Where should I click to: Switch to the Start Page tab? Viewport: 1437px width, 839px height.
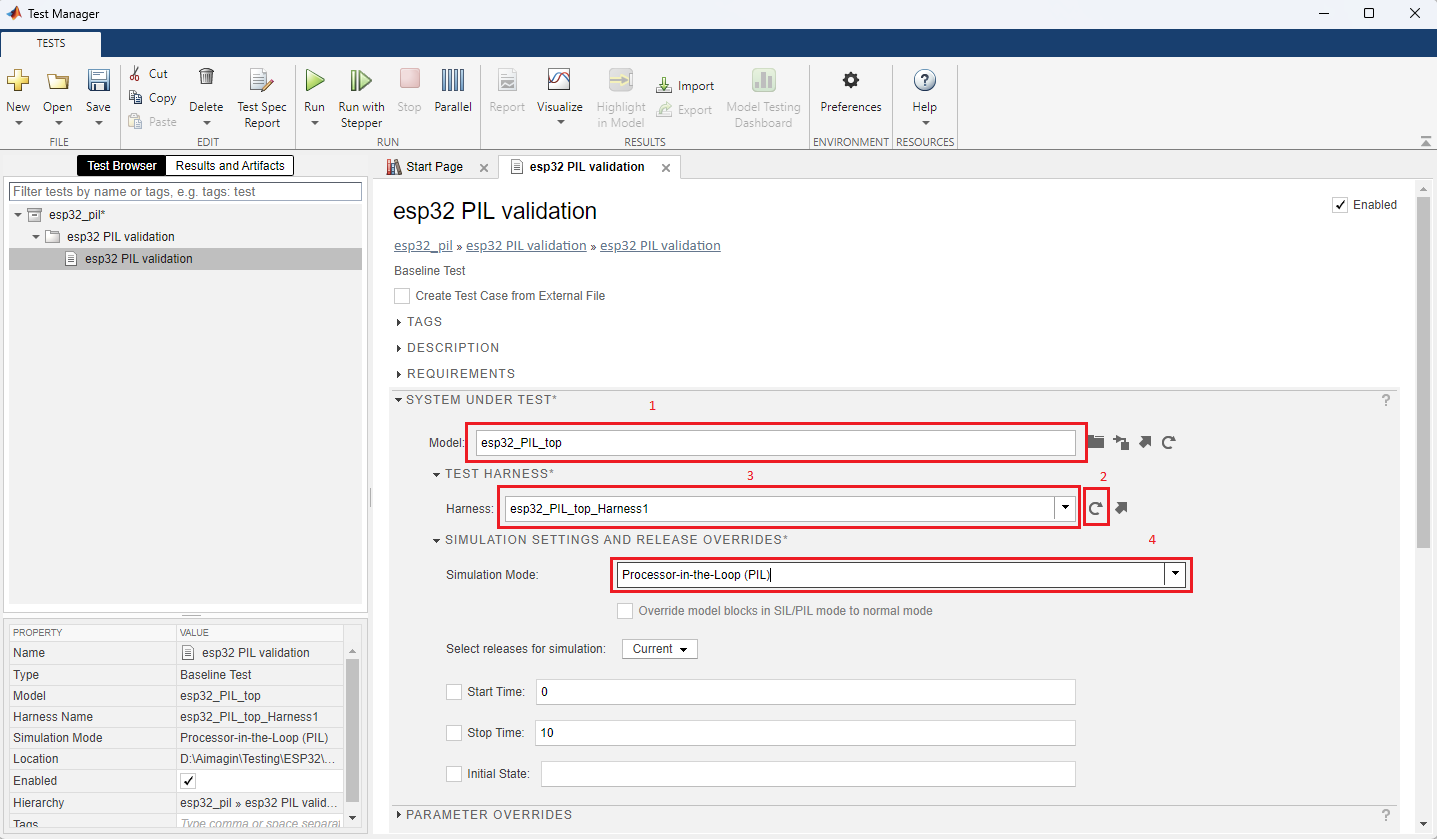click(434, 167)
